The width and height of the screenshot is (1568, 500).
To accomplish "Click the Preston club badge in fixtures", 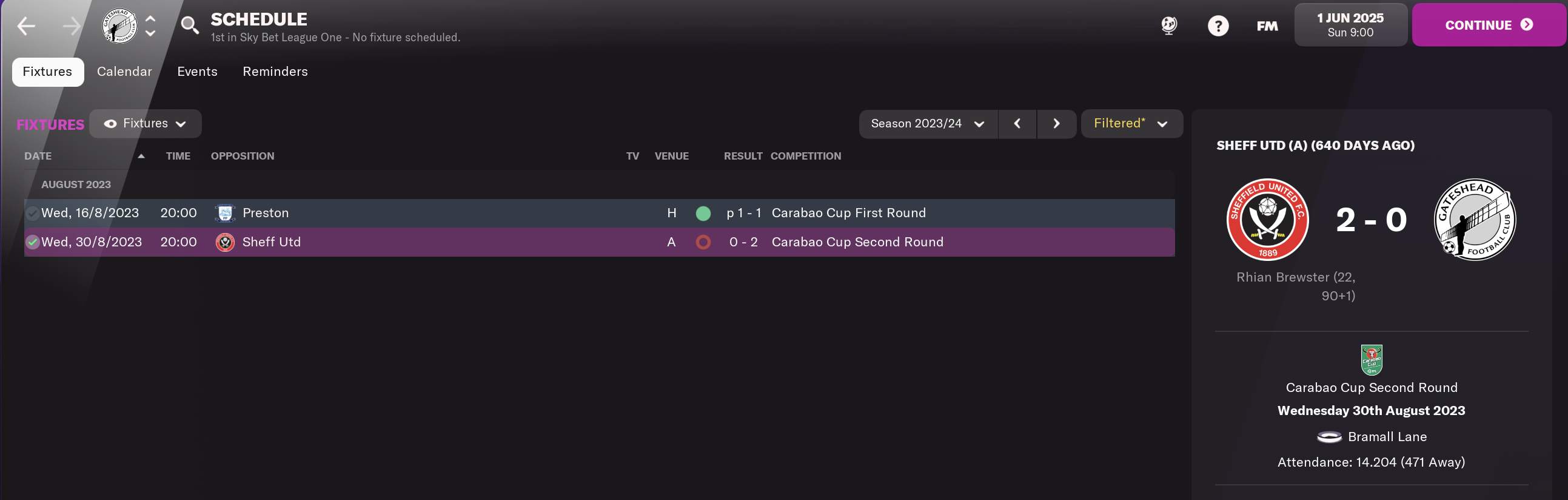I will [x=224, y=213].
